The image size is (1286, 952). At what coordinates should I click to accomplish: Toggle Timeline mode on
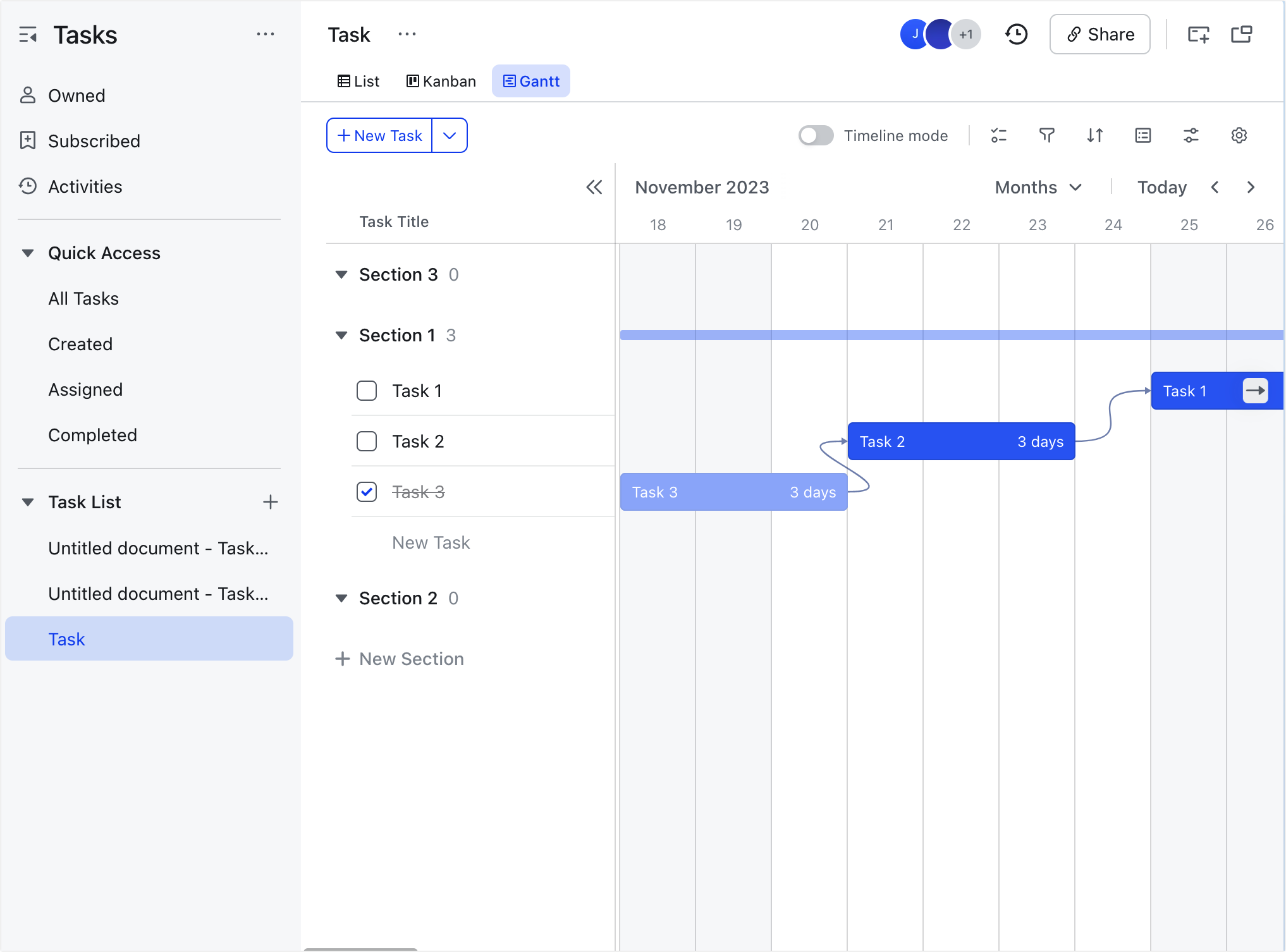pyautogui.click(x=816, y=135)
